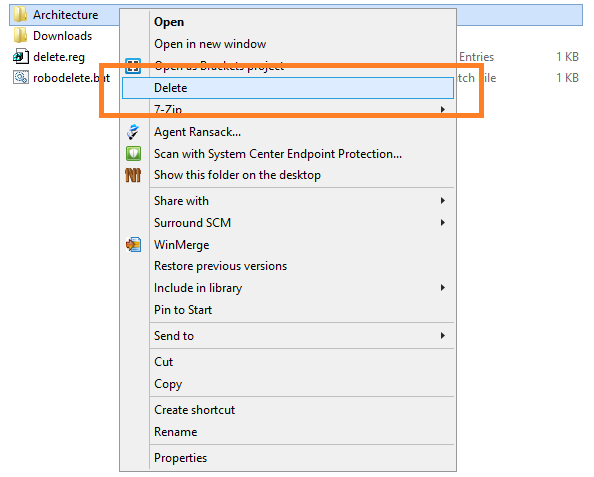Click the 1 KB size of delete.reg

click(x=567, y=57)
